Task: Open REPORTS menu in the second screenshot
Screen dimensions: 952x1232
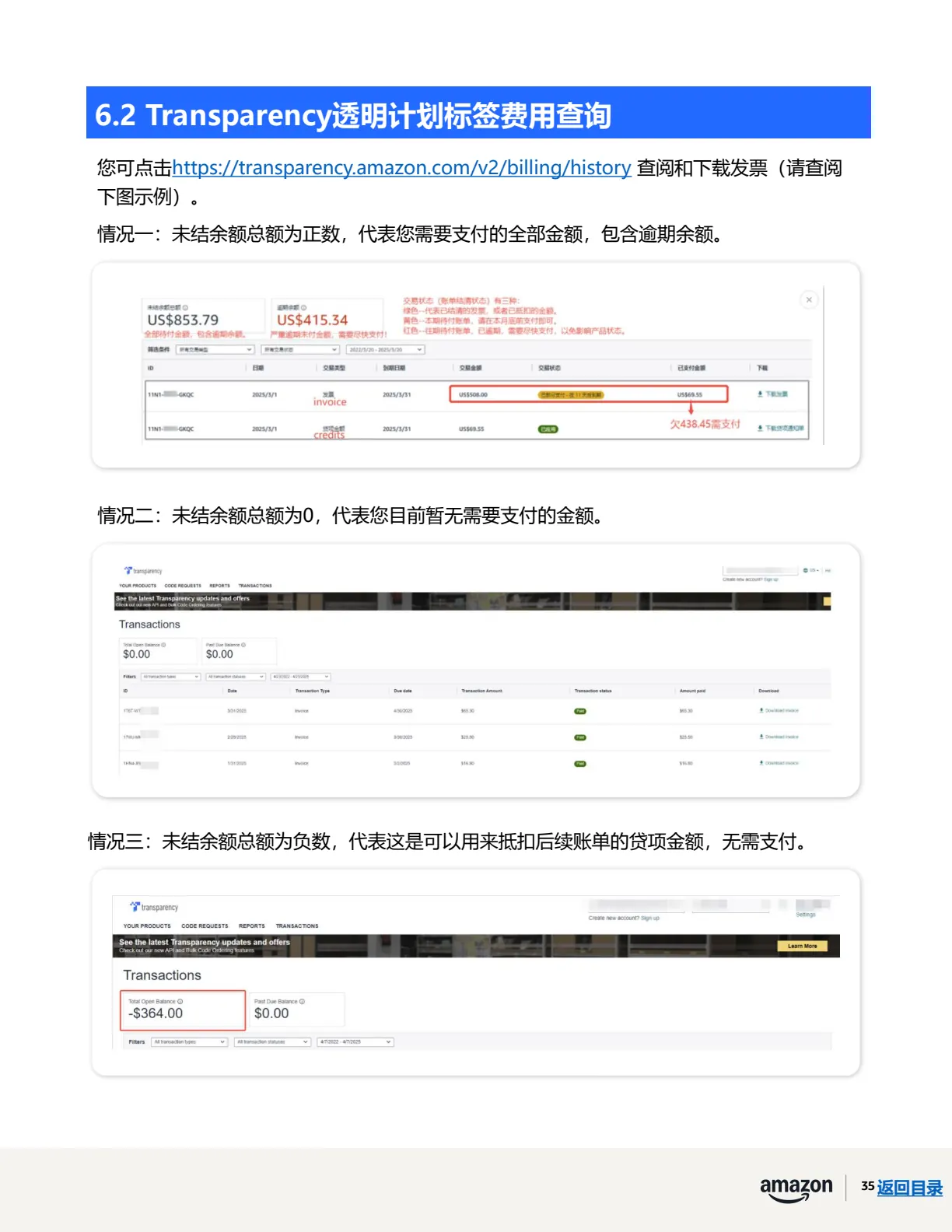Action: point(220,586)
